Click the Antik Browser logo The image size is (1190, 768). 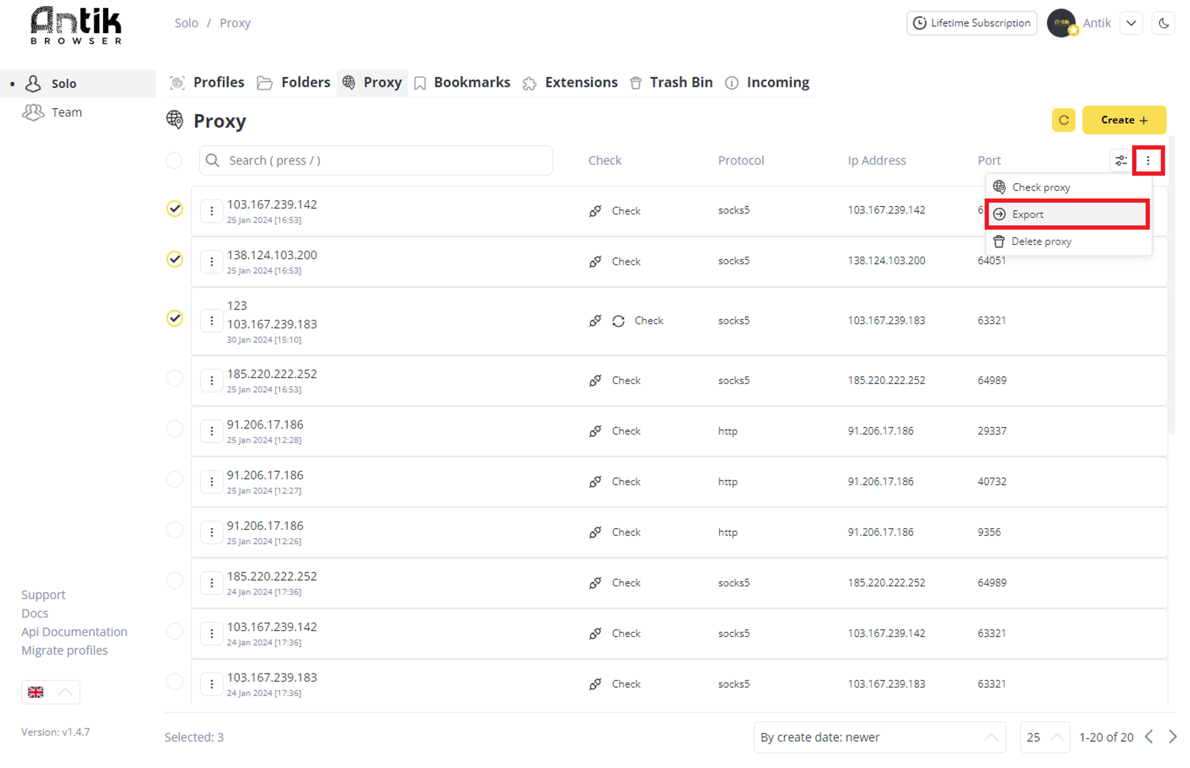tap(76, 26)
